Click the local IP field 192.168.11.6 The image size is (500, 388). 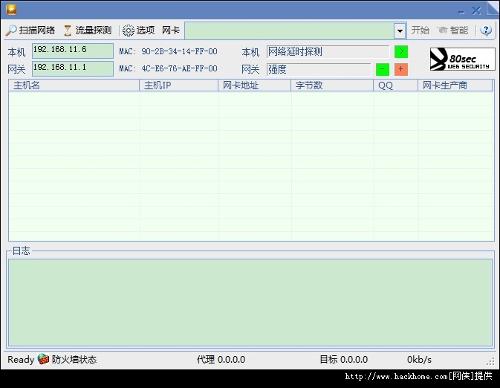tap(73, 51)
